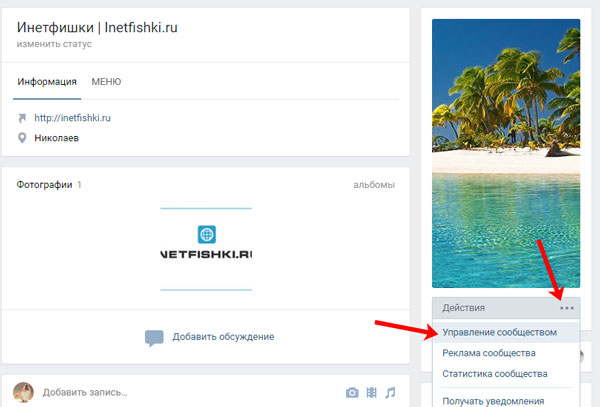This screenshot has width=600, height=407.
Task: Click the Действия button label
Action: pos(463,308)
